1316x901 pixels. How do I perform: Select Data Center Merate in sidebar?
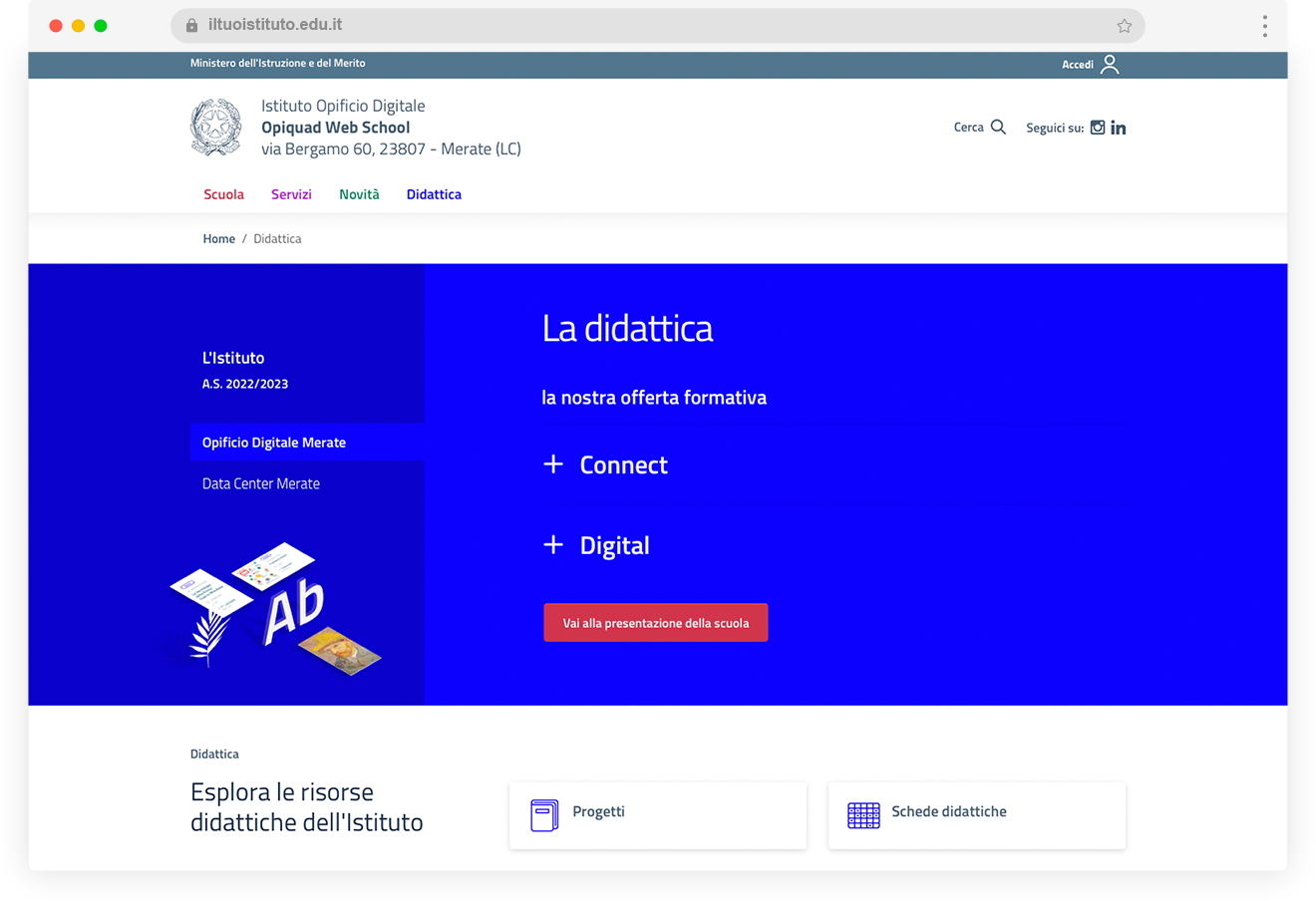click(261, 483)
